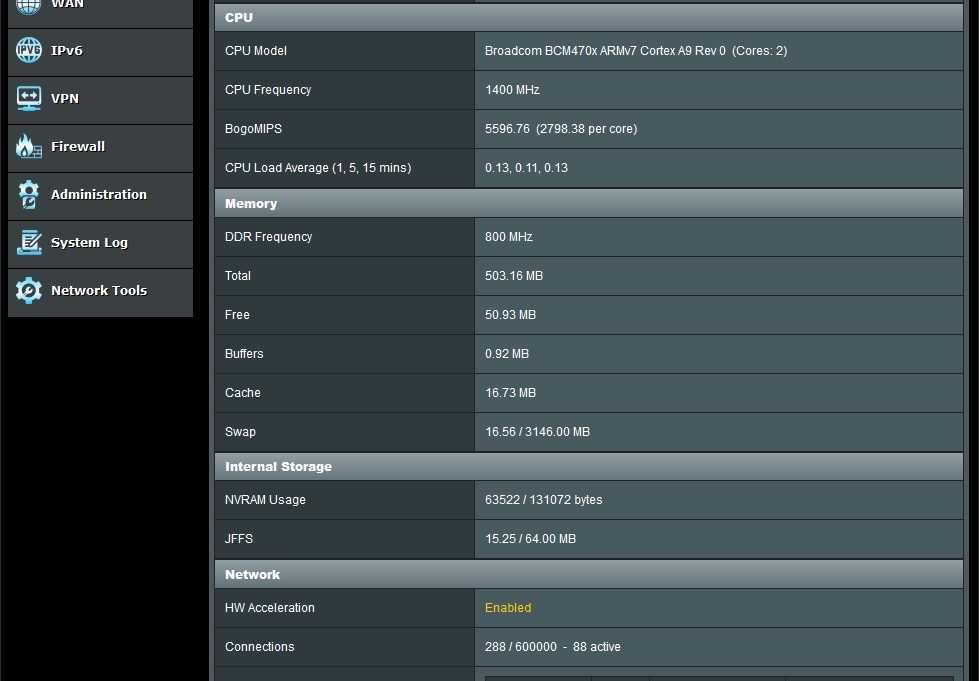Click the CPU load average value 0.13, 0.11, 0.13
This screenshot has height=681, width=979.
click(526, 168)
